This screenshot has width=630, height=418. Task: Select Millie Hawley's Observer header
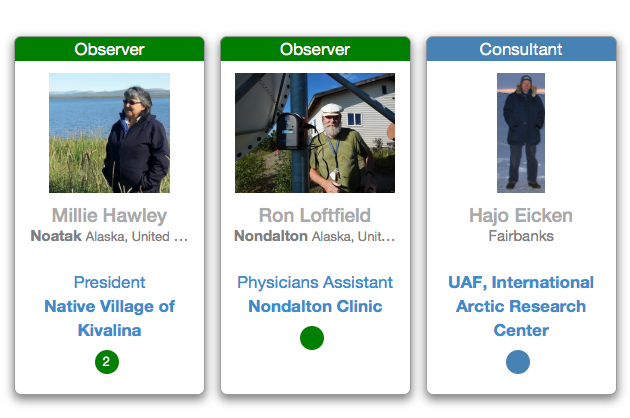[x=109, y=49]
